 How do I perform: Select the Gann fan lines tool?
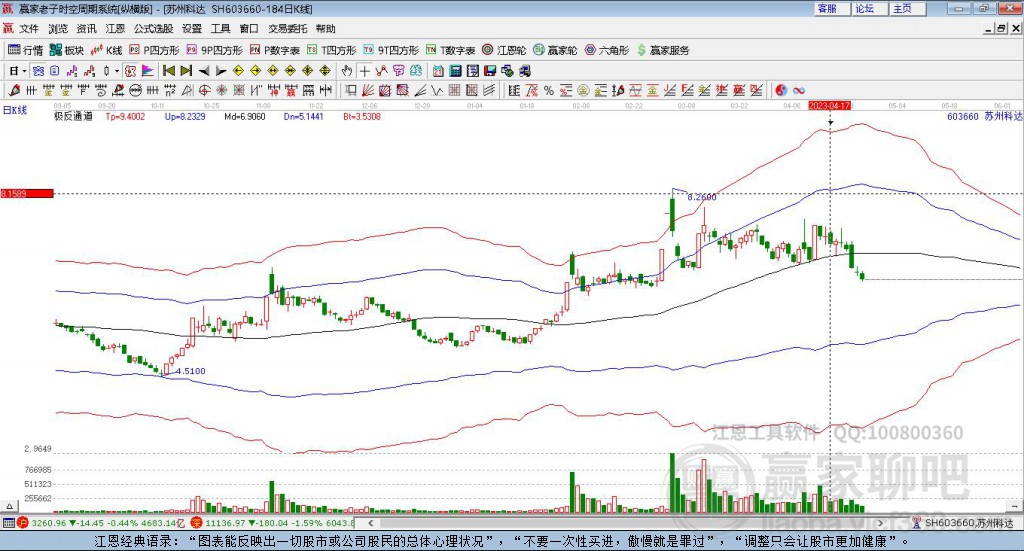368,91
